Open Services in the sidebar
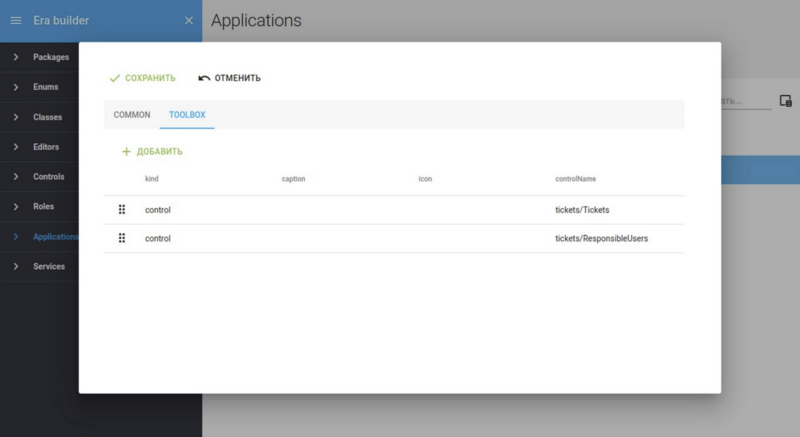 click(x=48, y=266)
